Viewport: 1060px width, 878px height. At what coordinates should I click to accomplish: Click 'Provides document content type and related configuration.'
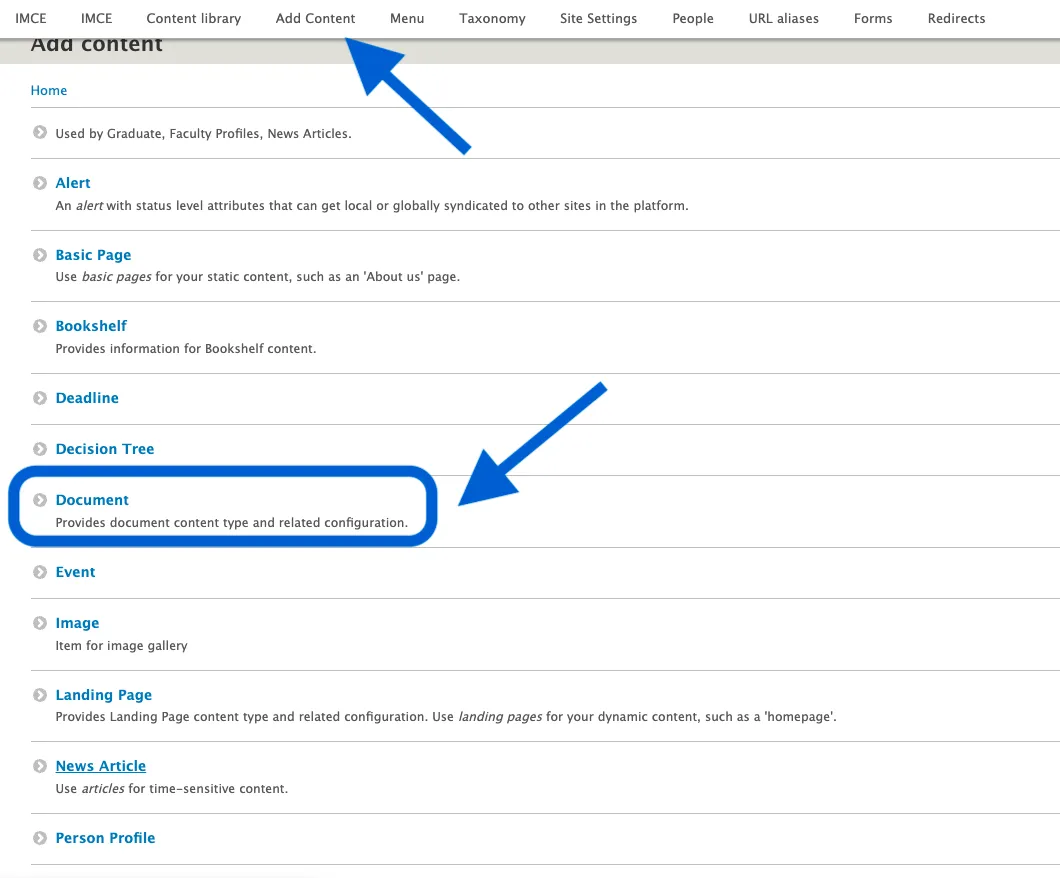(232, 522)
